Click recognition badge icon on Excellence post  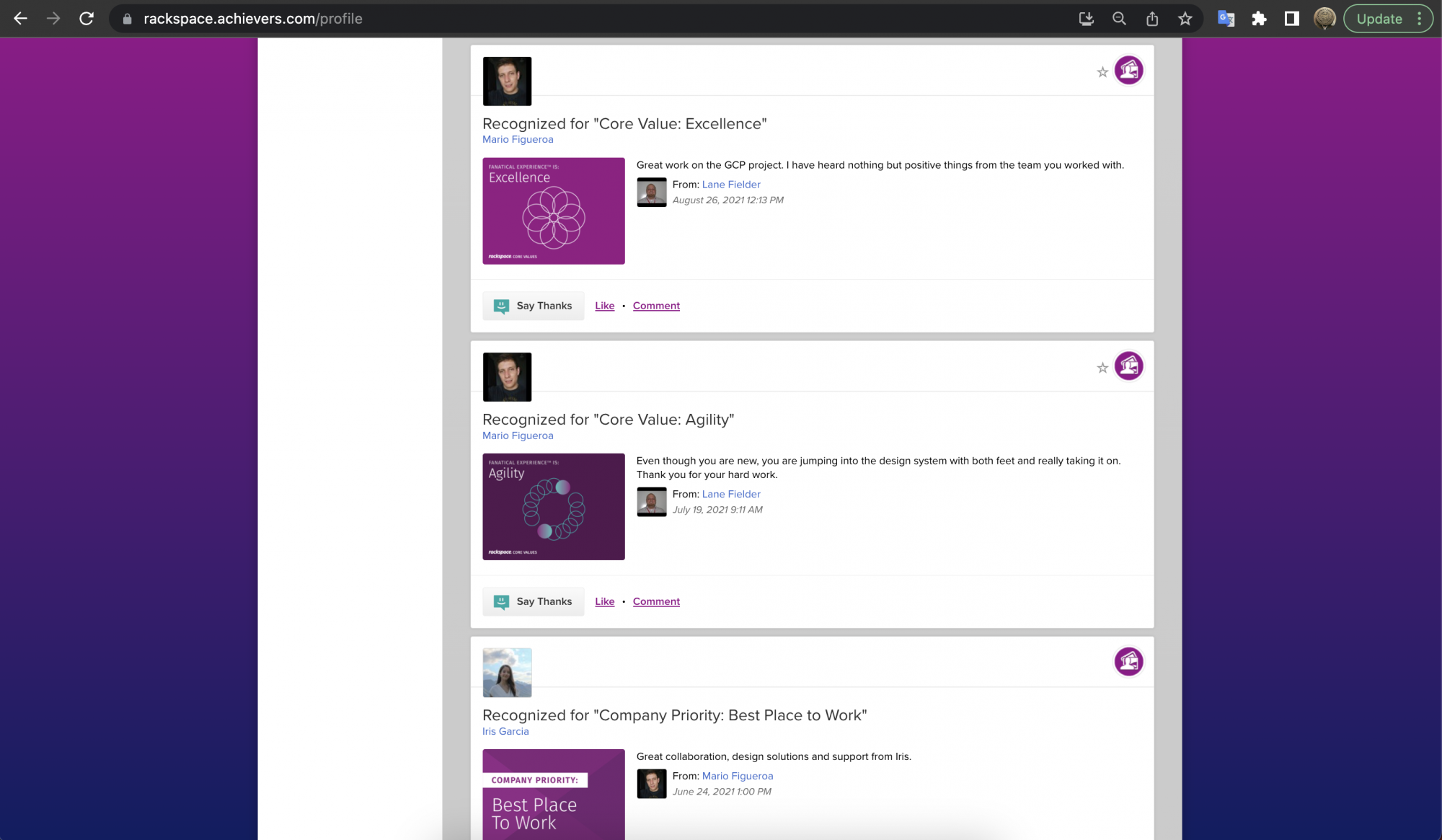(1128, 70)
